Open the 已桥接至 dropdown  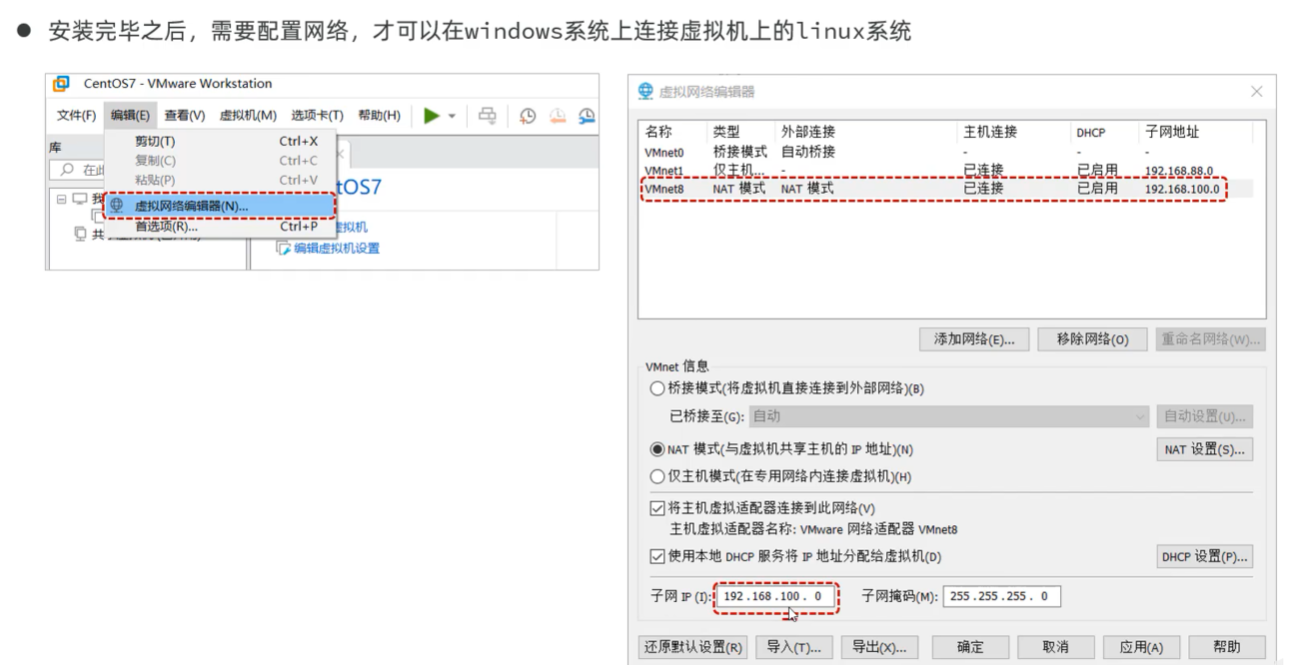[x=949, y=416]
